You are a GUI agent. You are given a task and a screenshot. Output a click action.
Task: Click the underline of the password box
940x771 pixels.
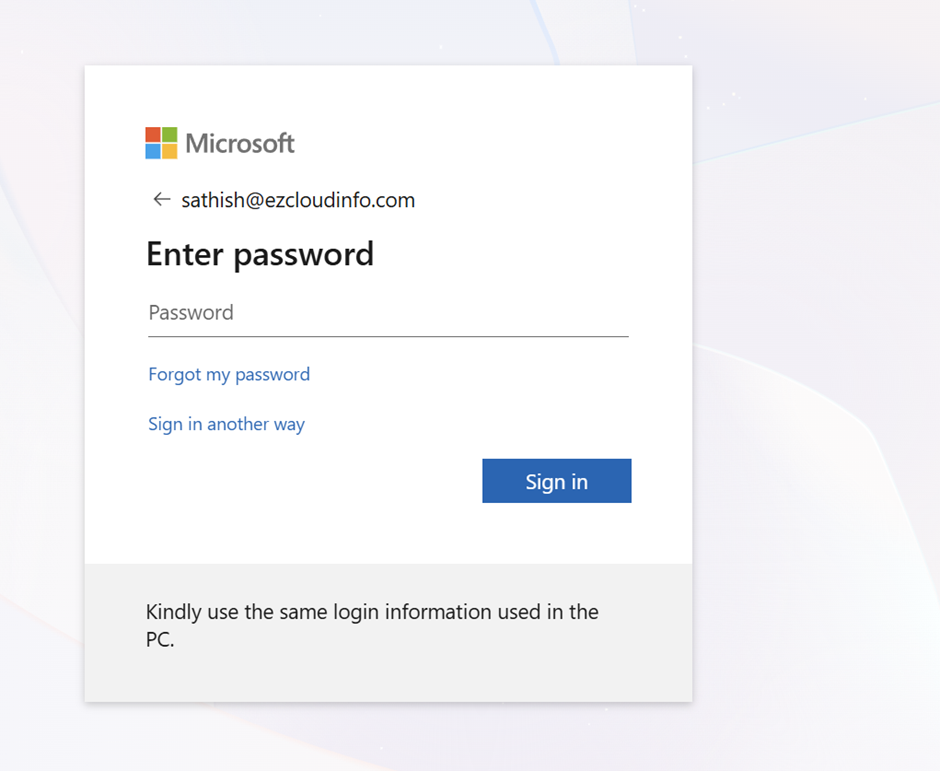(388, 337)
